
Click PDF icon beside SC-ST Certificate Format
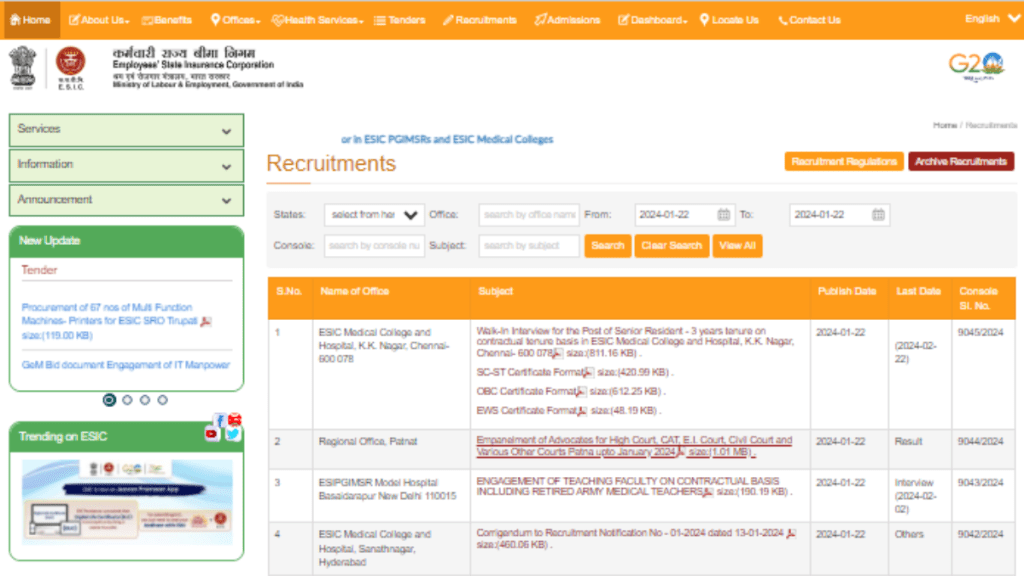pyautogui.click(x=588, y=373)
